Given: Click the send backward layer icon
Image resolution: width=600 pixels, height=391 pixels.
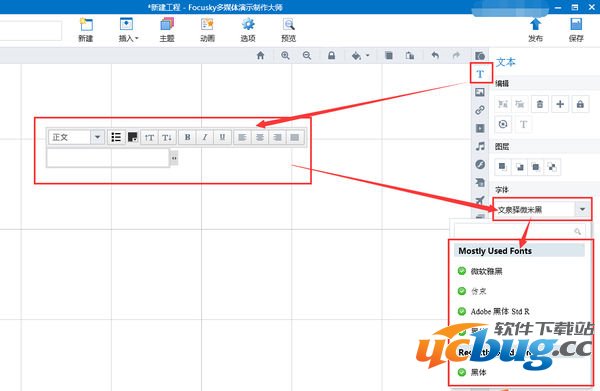Looking at the screenshot, I should [536, 166].
